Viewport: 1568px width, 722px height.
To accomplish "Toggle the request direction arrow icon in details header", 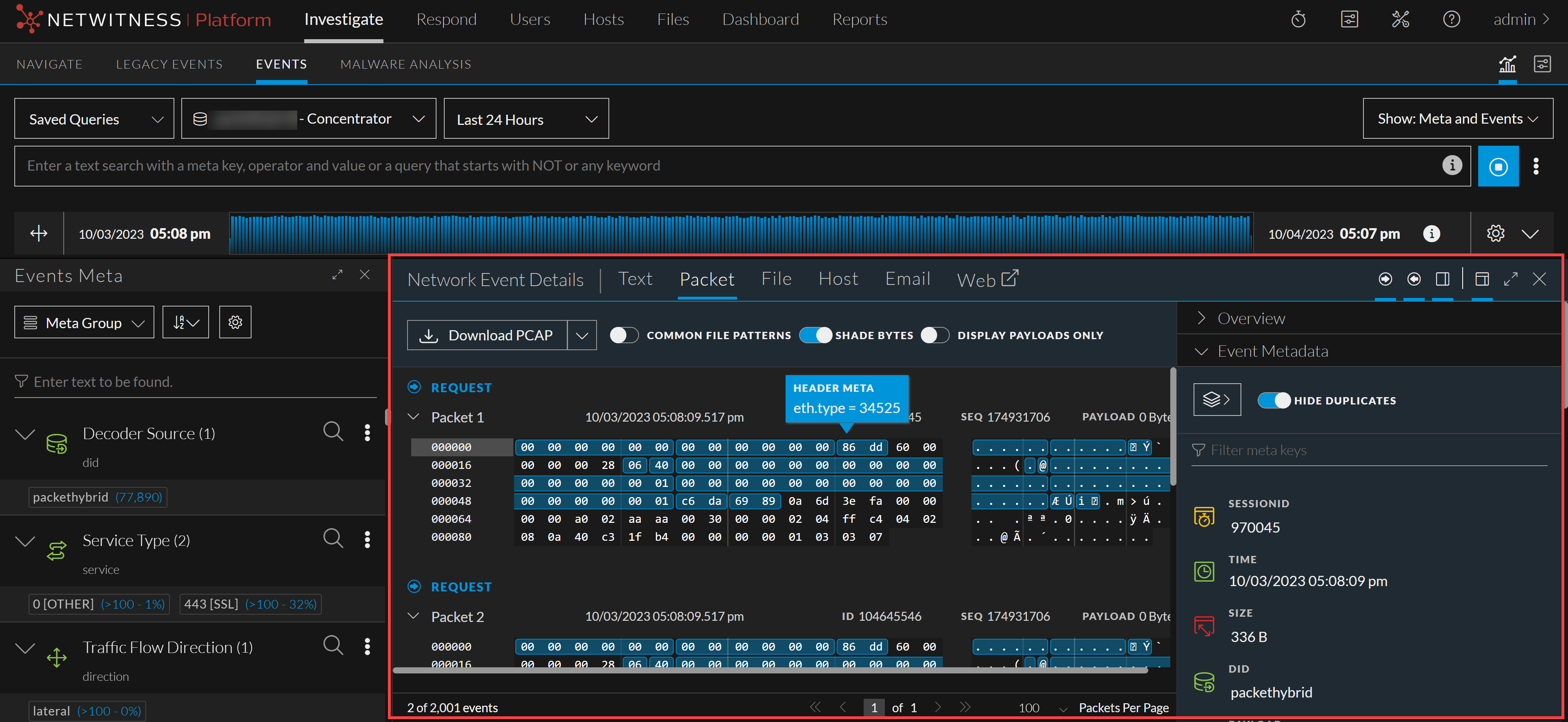I will coord(1385,279).
